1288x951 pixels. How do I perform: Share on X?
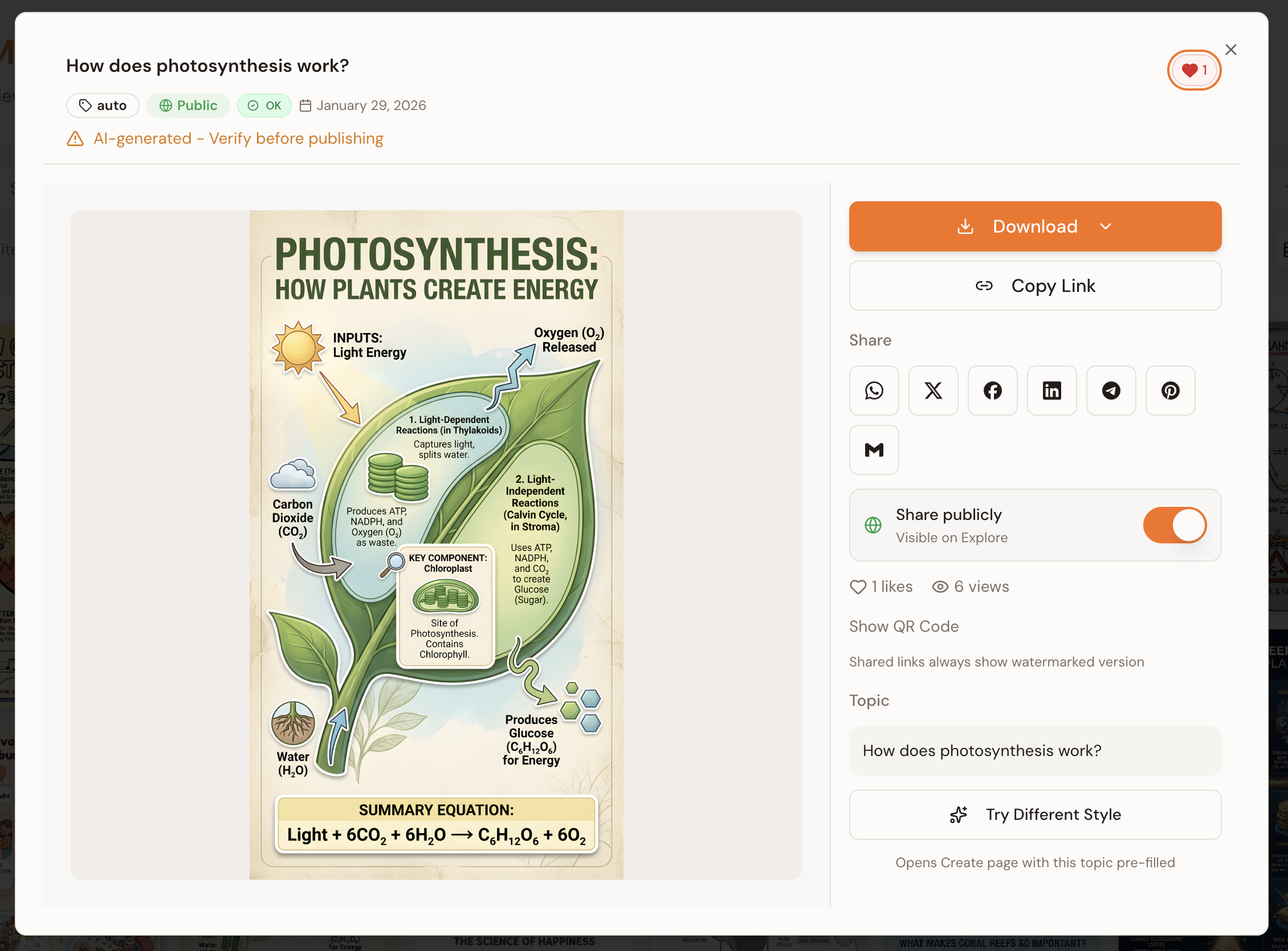(933, 391)
